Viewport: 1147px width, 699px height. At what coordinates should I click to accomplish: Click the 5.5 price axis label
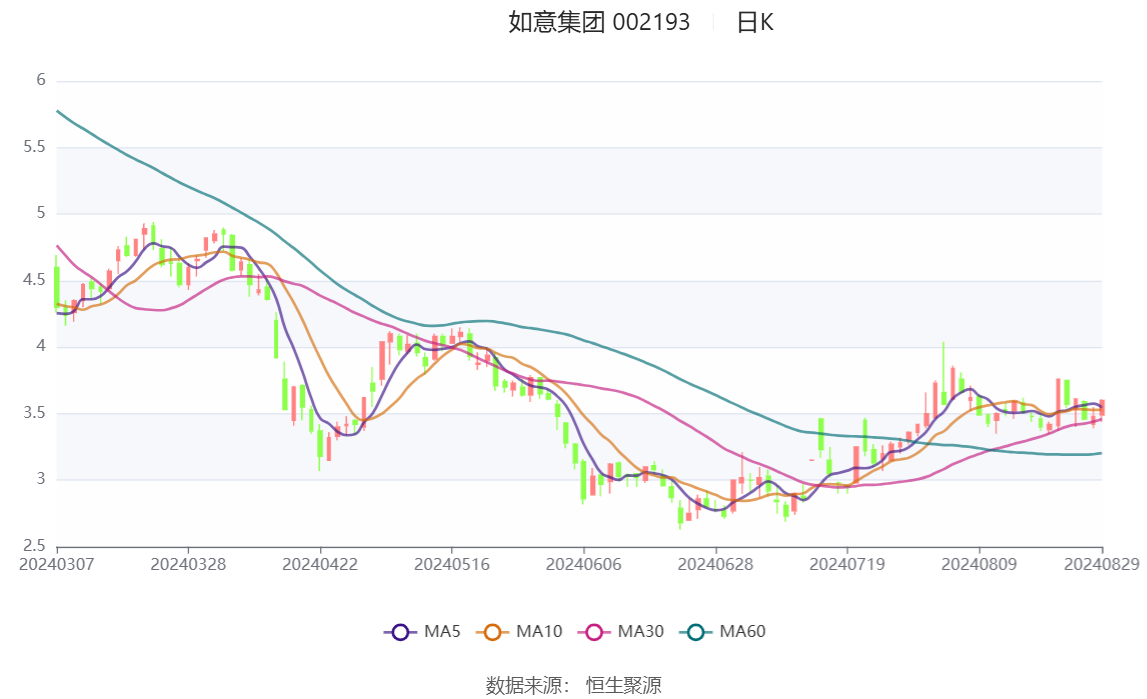coord(35,147)
